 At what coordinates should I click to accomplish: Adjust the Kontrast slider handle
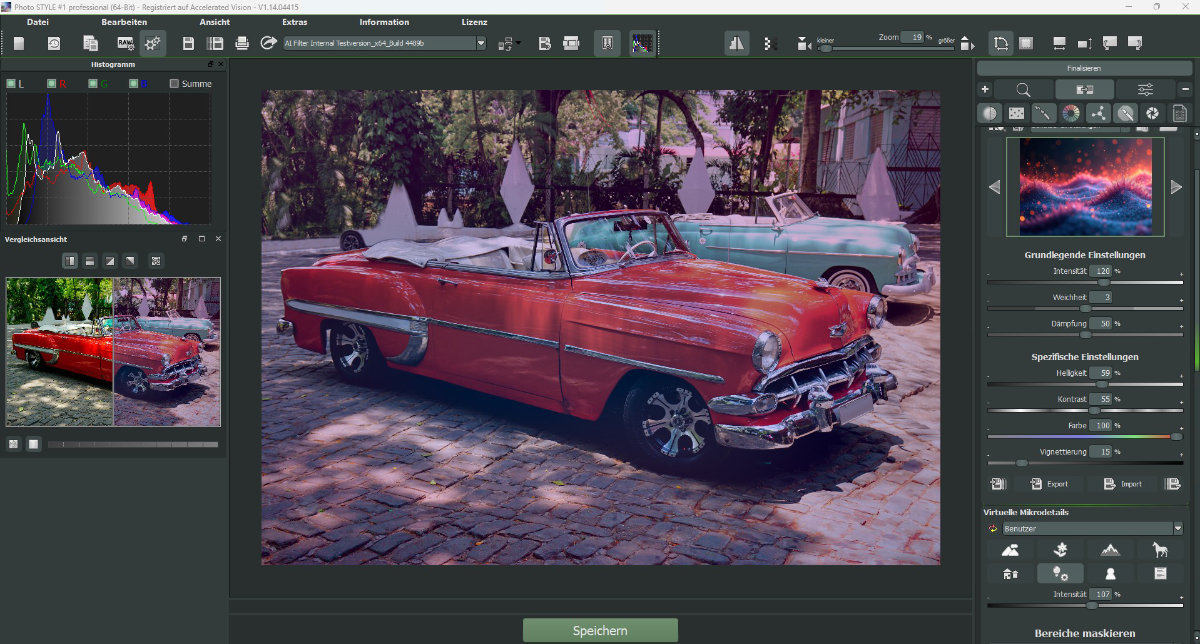tap(1094, 410)
